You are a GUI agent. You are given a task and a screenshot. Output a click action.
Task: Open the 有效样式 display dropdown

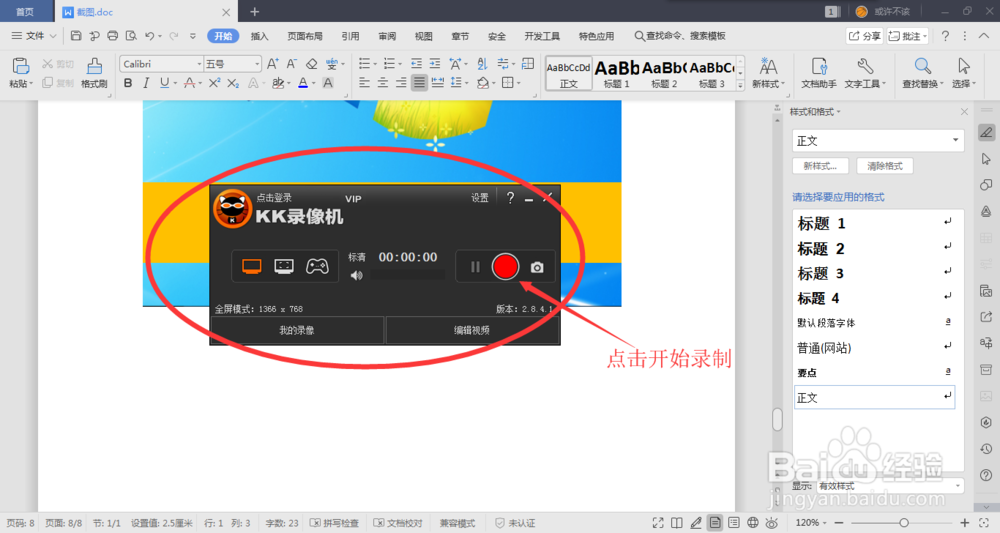pyautogui.click(x=957, y=486)
